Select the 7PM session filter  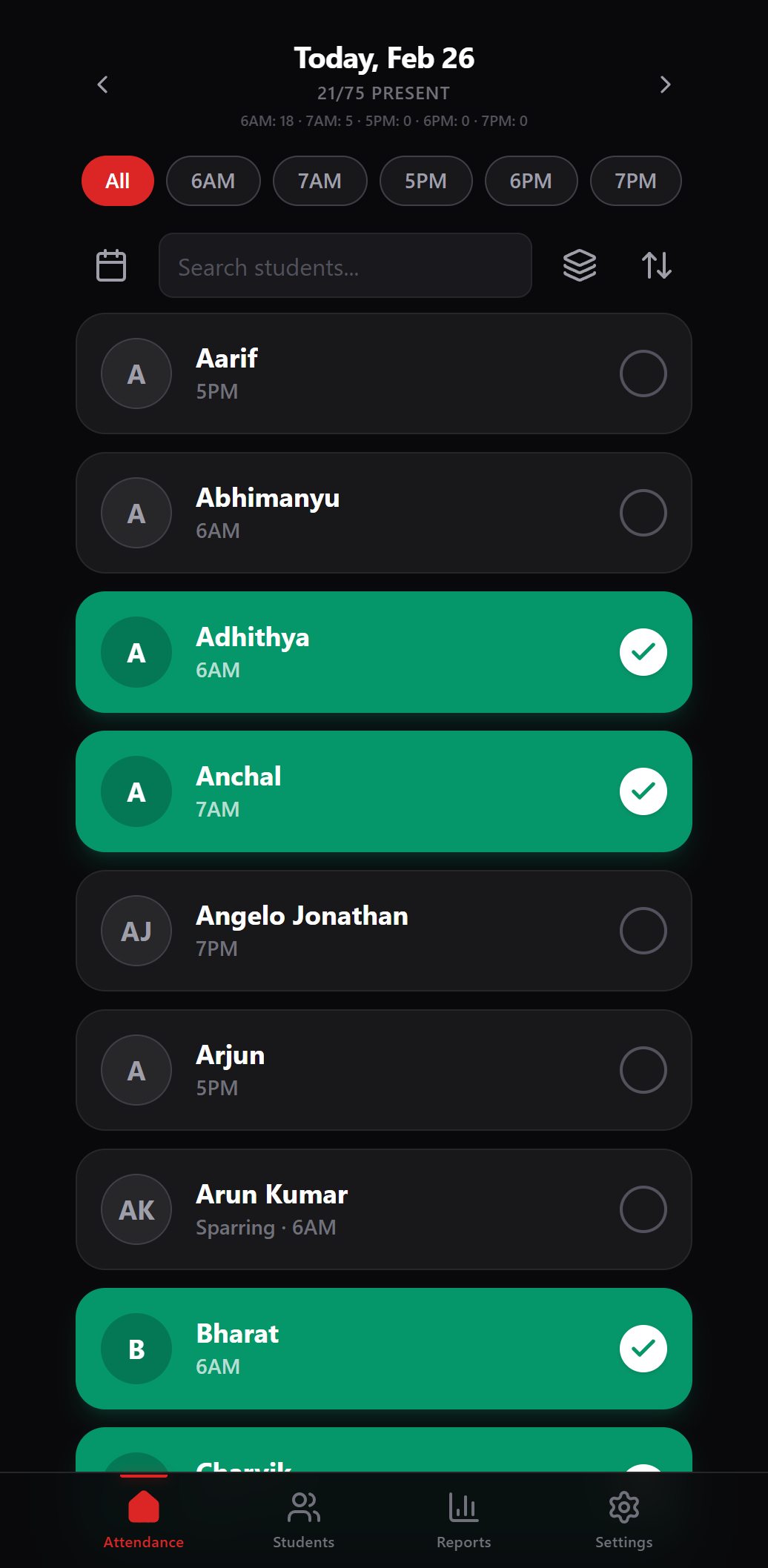635,180
